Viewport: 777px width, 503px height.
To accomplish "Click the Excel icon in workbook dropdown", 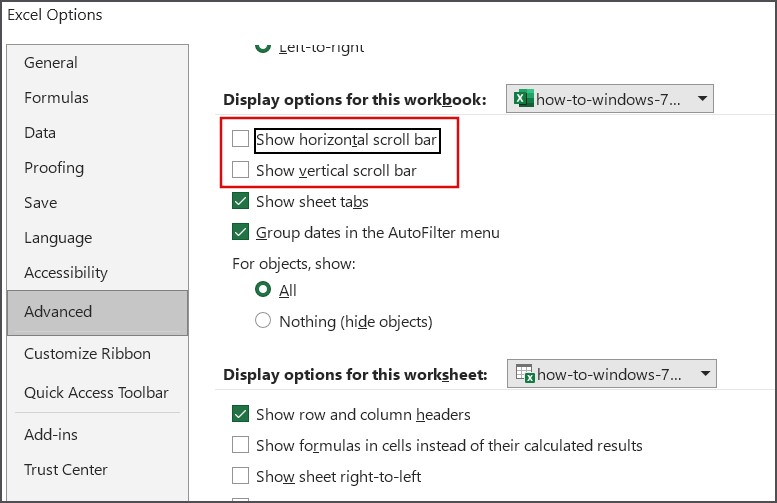I will point(522,99).
